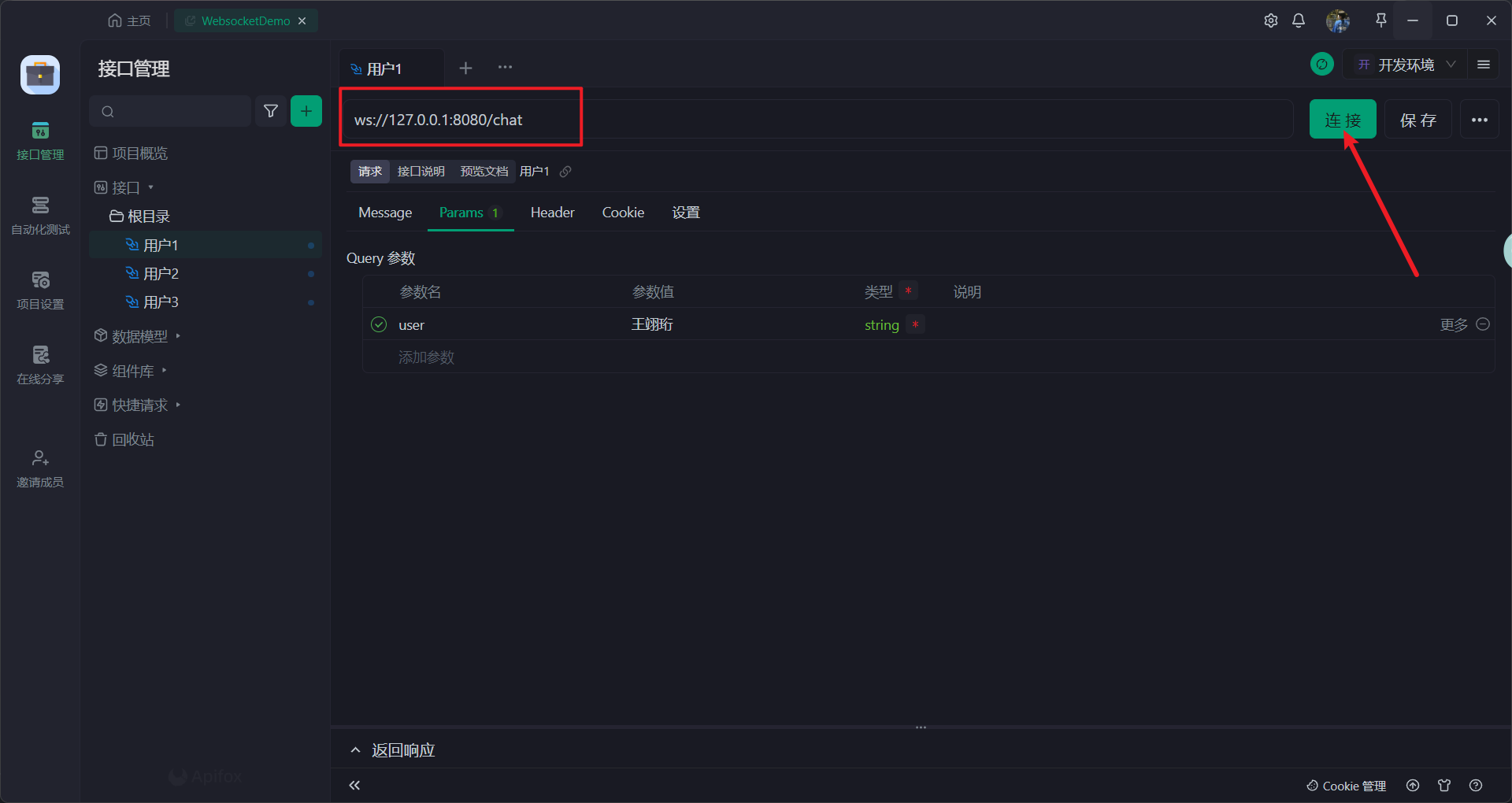1512x803 pixels.
Task: Click the project briefcase logo
Action: pyautogui.click(x=40, y=75)
